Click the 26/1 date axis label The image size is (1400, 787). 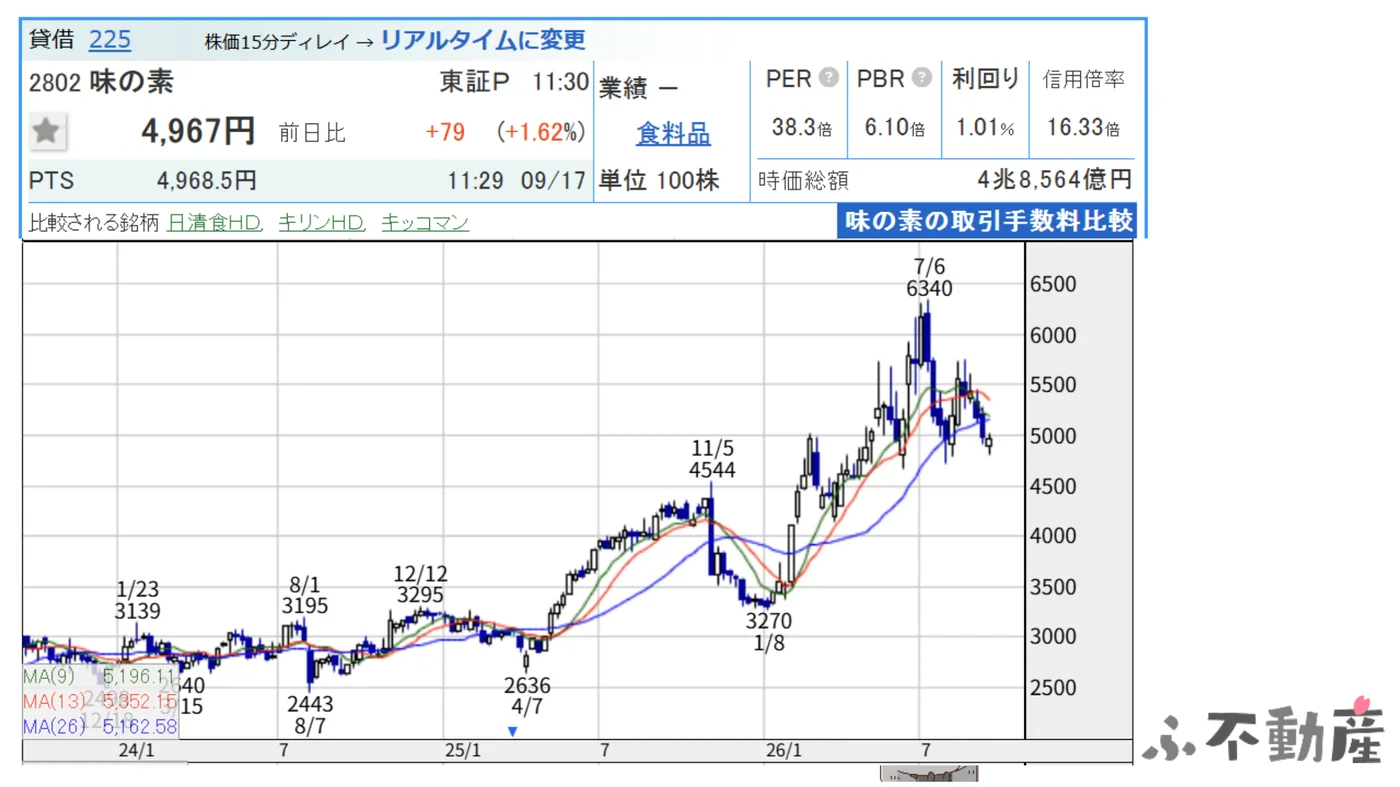[x=783, y=750]
